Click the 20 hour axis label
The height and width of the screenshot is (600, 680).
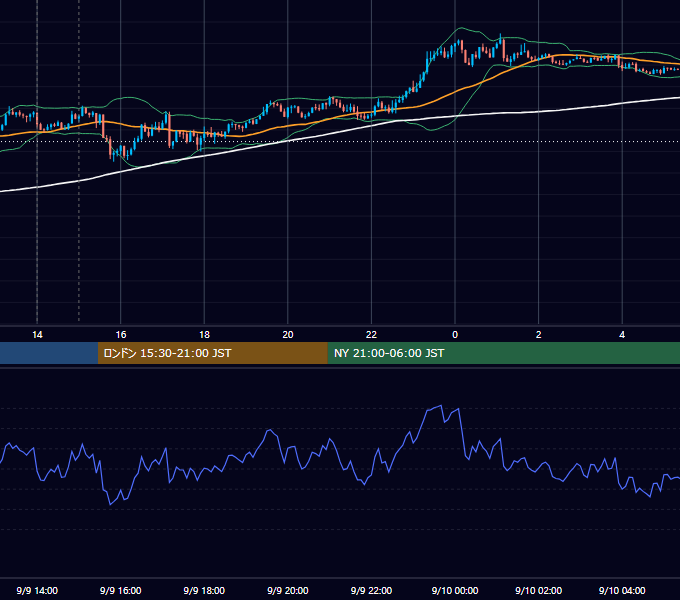[288, 335]
